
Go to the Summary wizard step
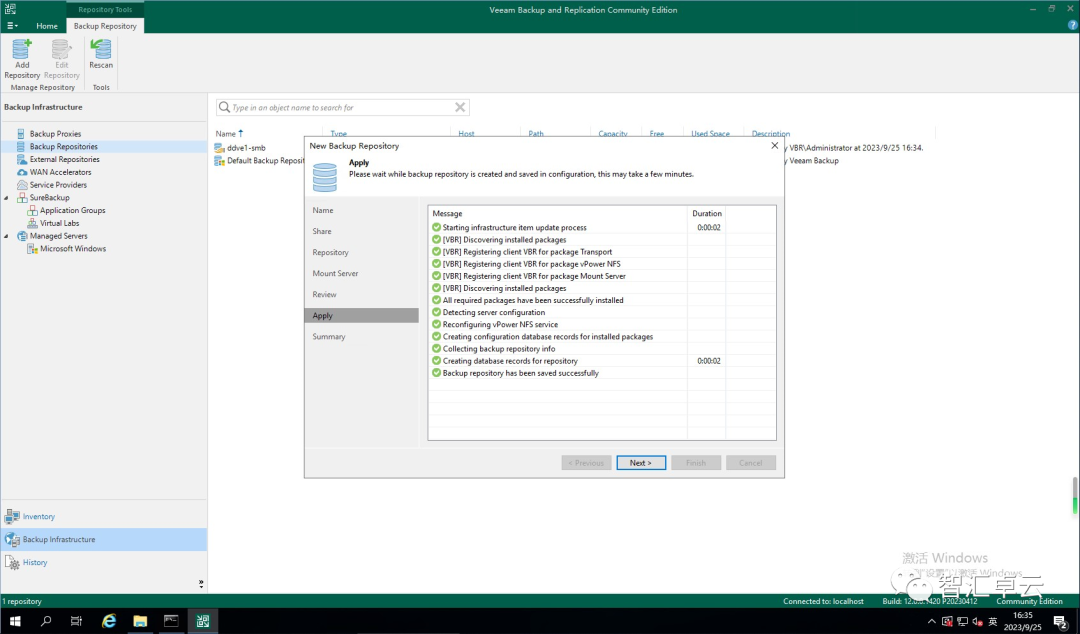pyautogui.click(x=329, y=336)
